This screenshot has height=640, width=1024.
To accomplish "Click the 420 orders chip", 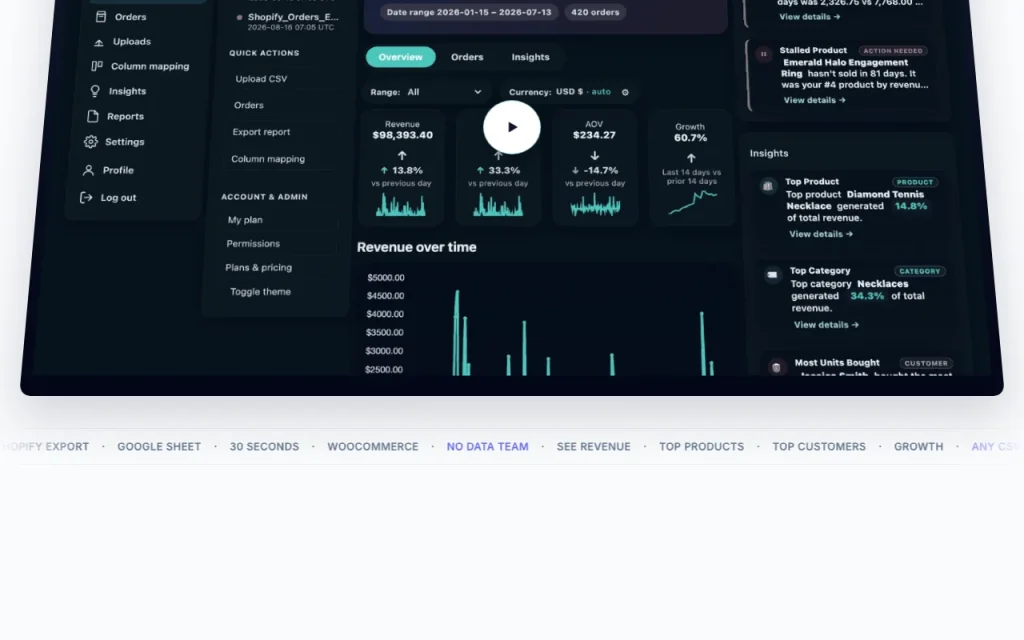I will 595,12.
